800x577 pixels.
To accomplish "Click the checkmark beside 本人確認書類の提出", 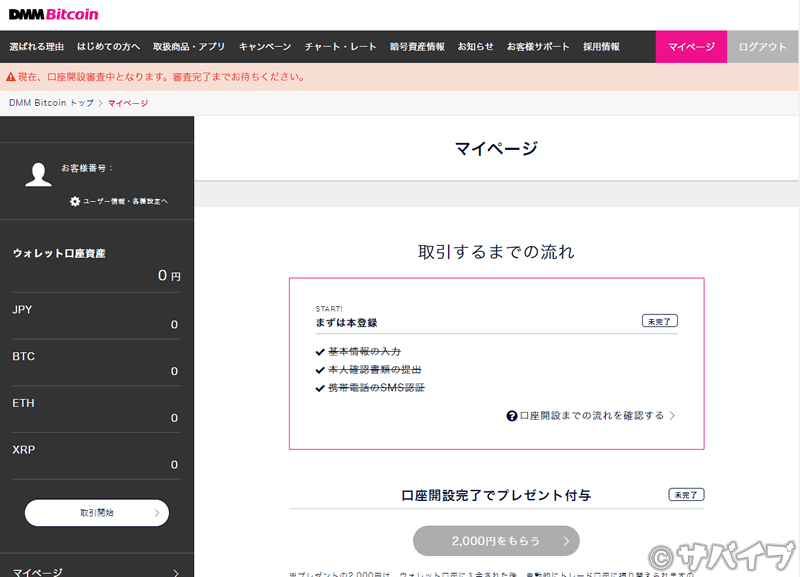I will 320,370.
